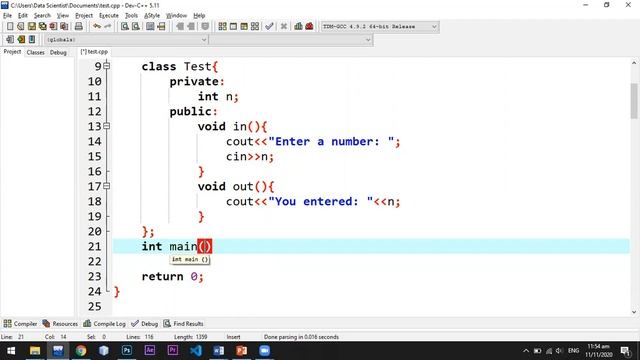640x360 pixels.
Task: Click the Profile Analysis chart icon
Action: click(298, 27)
